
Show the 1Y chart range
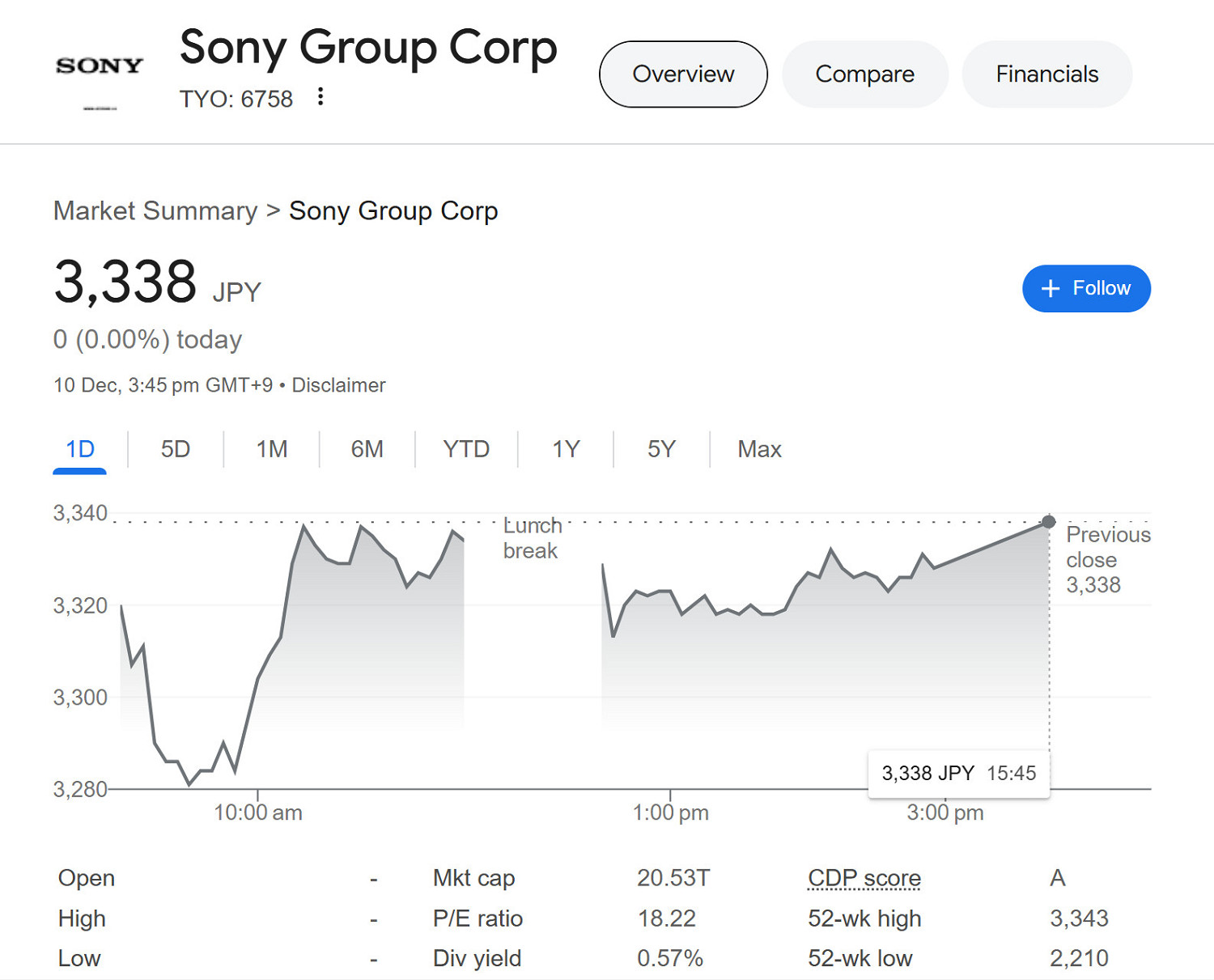[566, 449]
